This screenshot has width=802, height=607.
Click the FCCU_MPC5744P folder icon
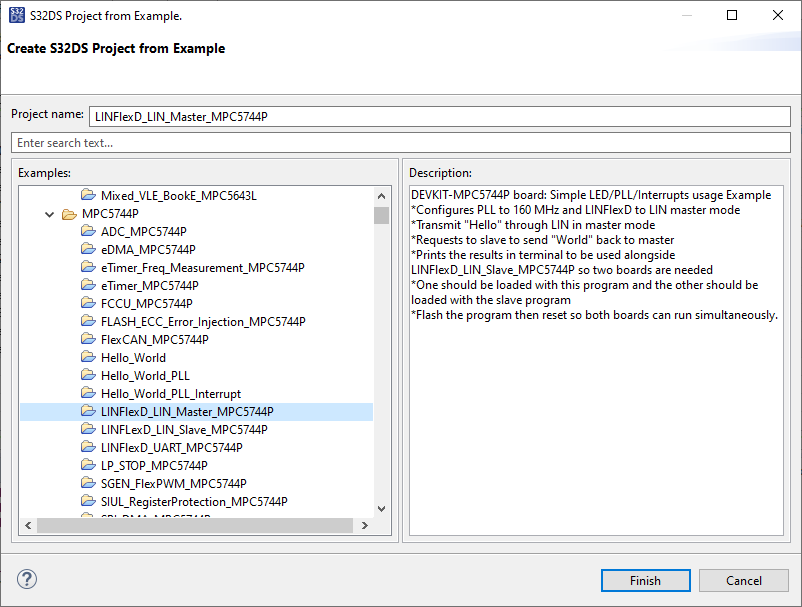(89, 303)
